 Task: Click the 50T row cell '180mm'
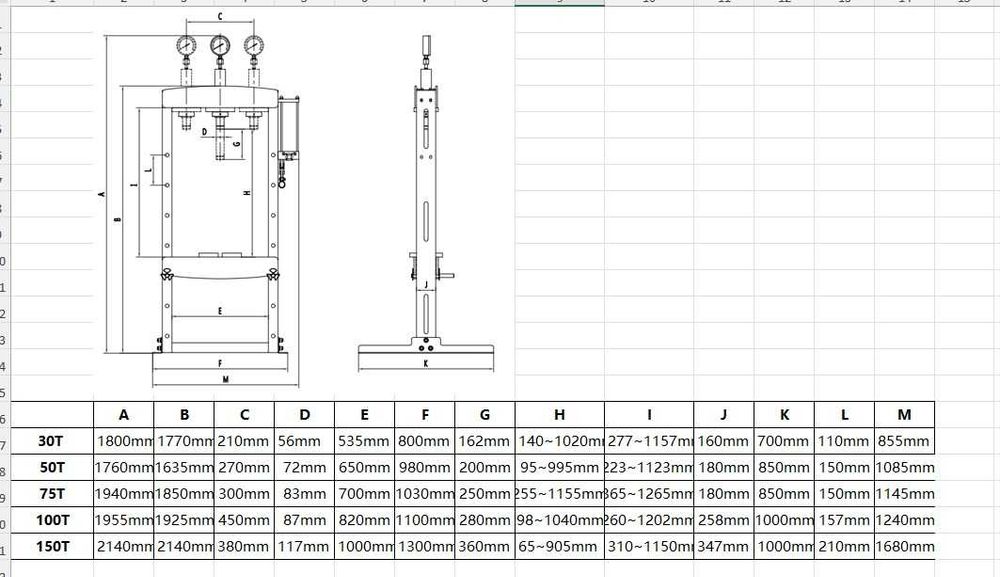tap(724, 467)
